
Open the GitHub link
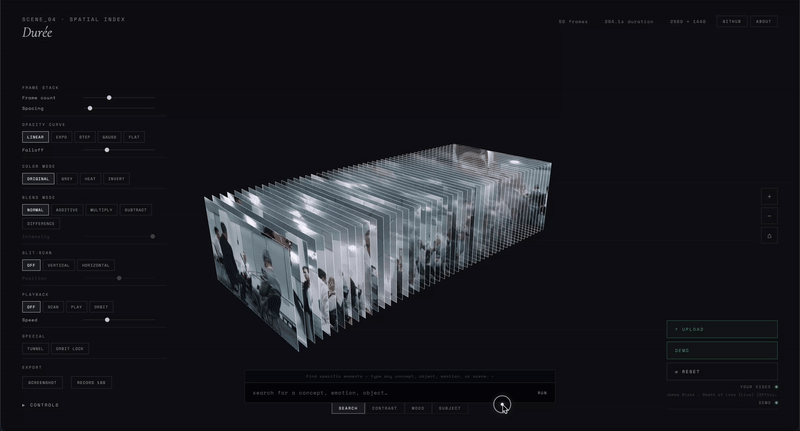732,21
